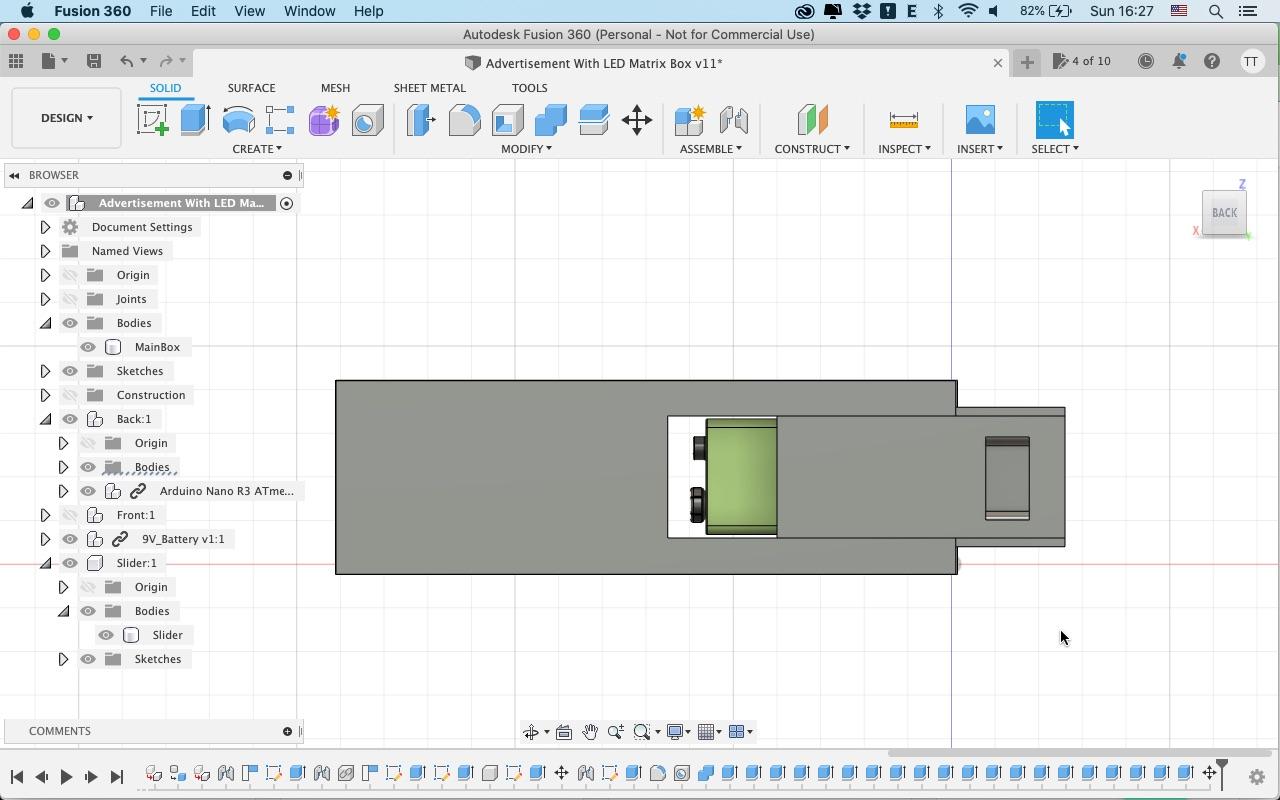Image resolution: width=1280 pixels, height=800 pixels.
Task: Switch to the MESH tab
Action: click(x=335, y=88)
